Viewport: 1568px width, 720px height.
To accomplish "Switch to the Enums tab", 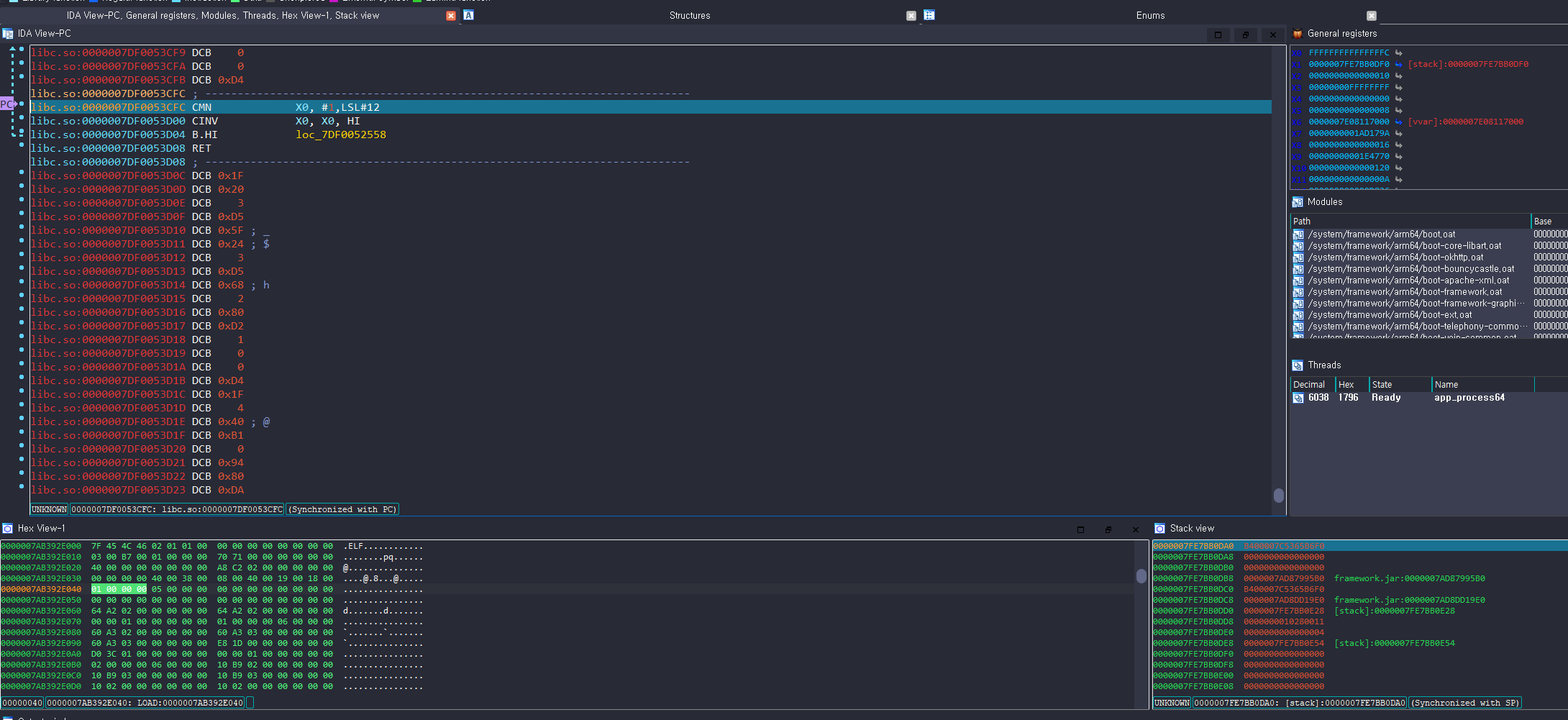I will point(1150,15).
